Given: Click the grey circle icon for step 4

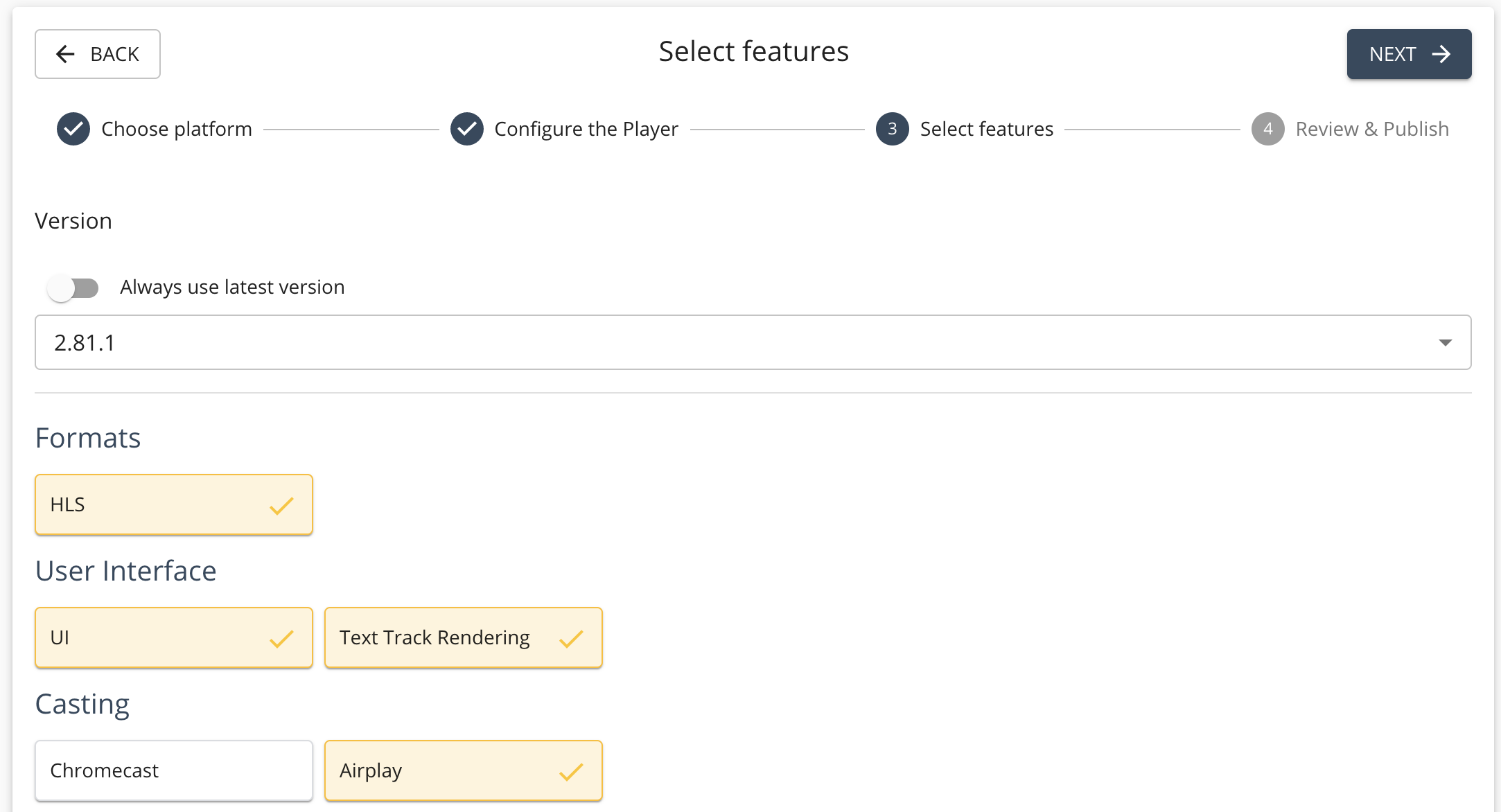Looking at the screenshot, I should point(1267,129).
